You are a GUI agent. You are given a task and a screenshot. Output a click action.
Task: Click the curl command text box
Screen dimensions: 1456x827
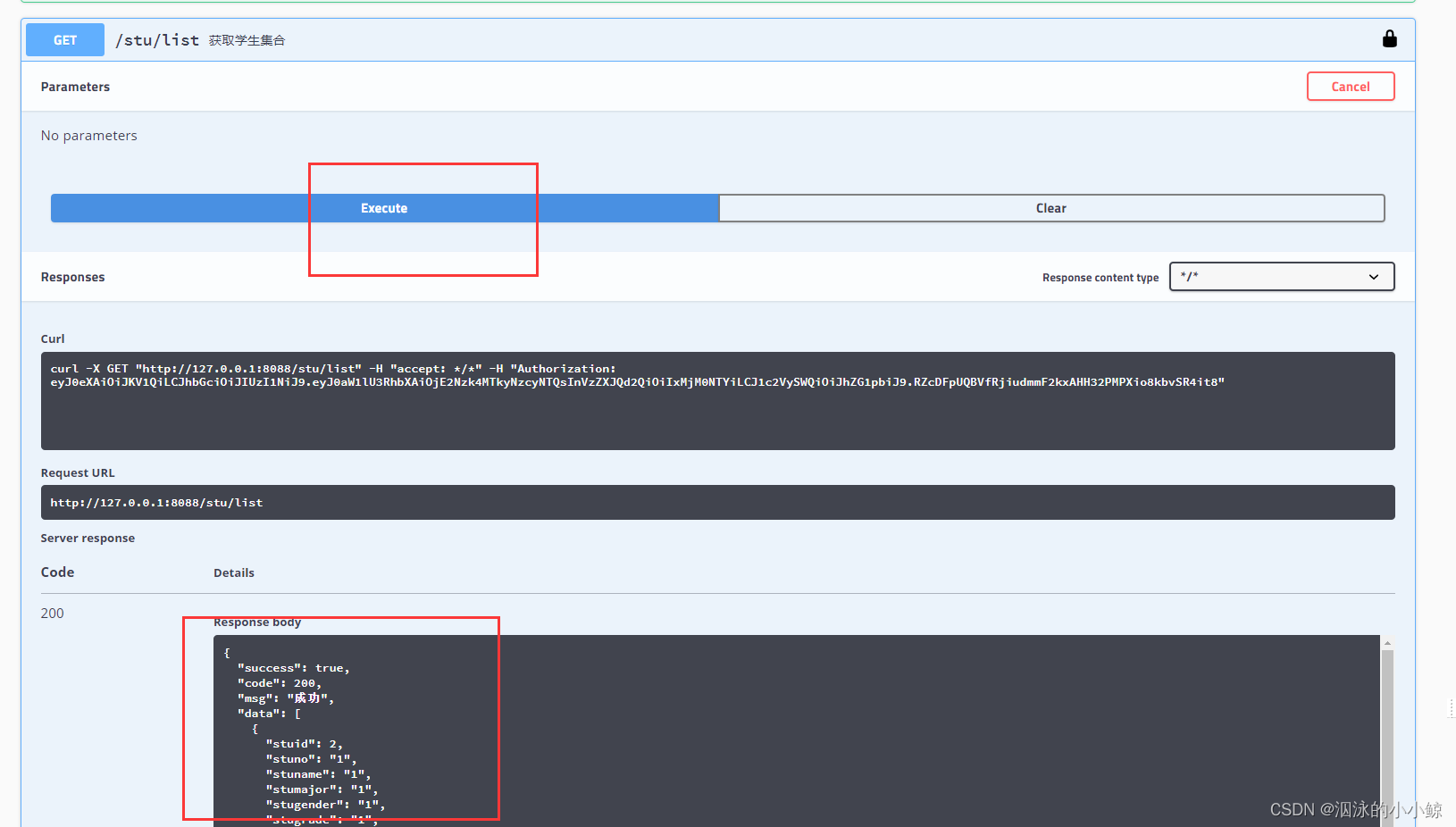tap(717, 401)
